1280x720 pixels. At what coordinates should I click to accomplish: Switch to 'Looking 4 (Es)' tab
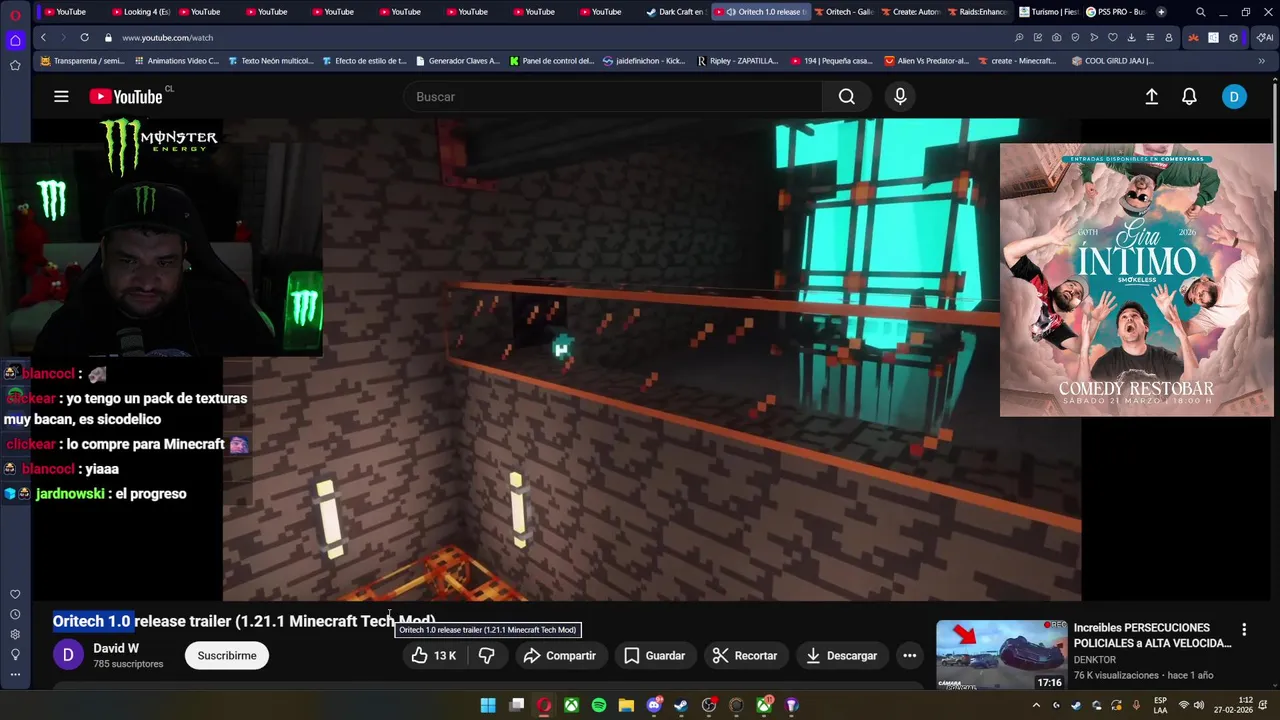click(x=140, y=12)
